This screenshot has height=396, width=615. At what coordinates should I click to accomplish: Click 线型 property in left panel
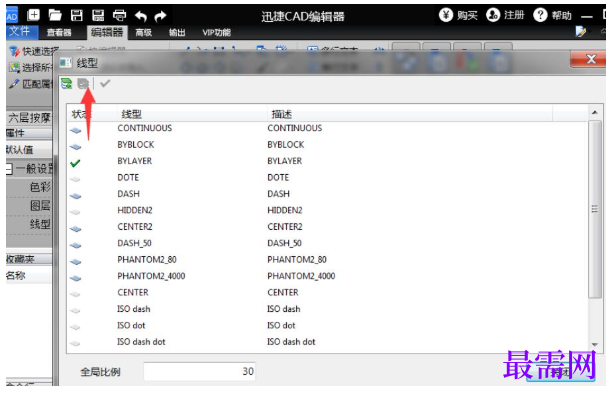point(40,225)
